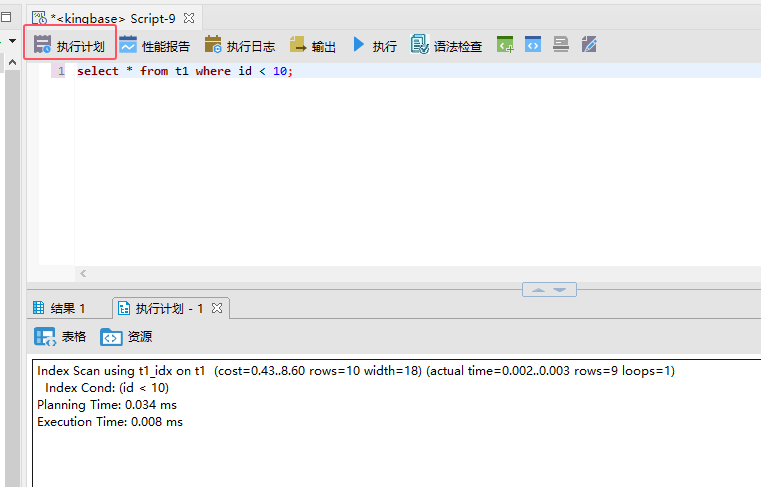This screenshot has height=487, width=761.
Task: Open the 执行日志 execution log
Action: pos(240,46)
